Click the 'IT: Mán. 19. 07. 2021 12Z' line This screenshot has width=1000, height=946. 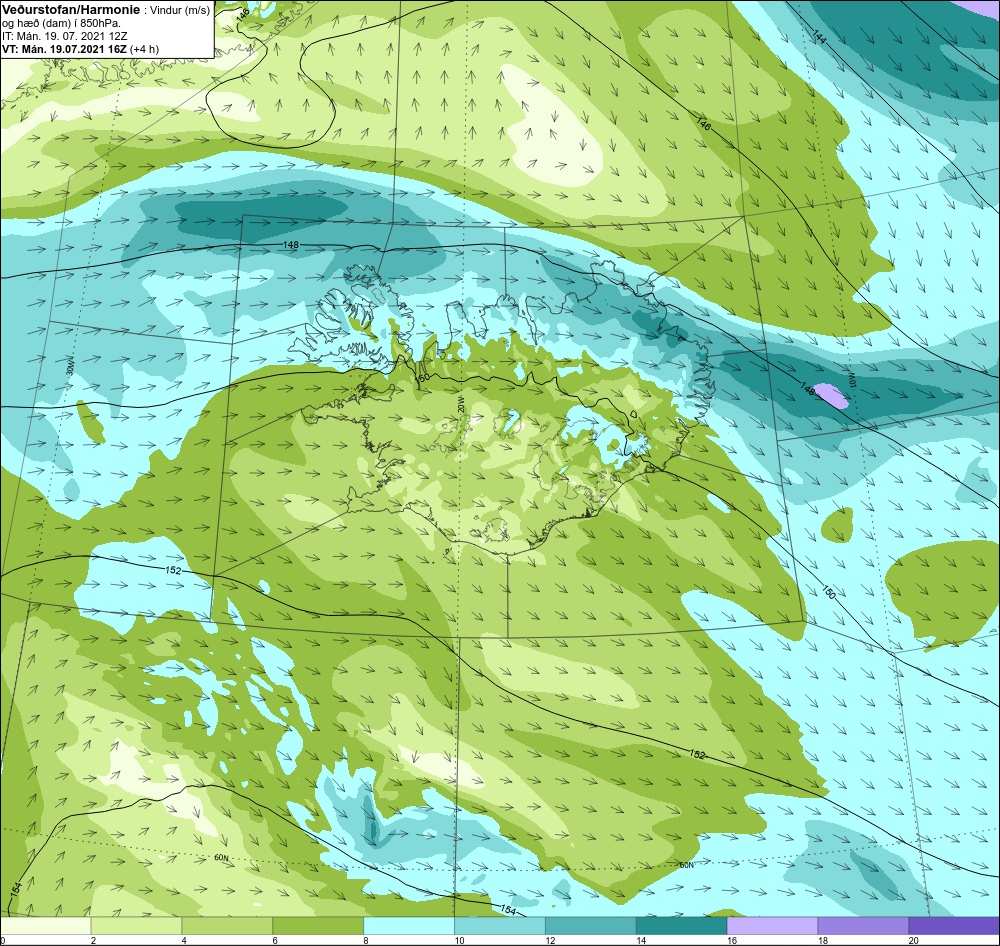click(64, 36)
